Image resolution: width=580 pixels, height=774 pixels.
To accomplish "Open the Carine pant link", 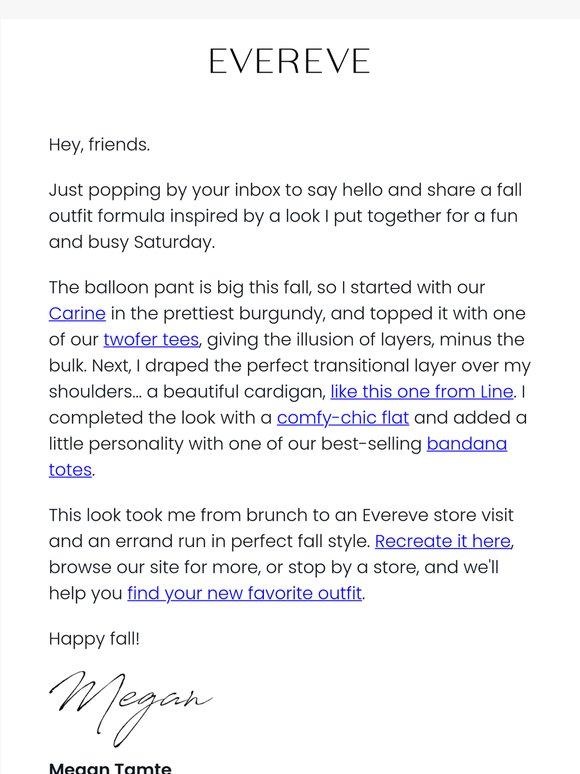I will (77, 313).
